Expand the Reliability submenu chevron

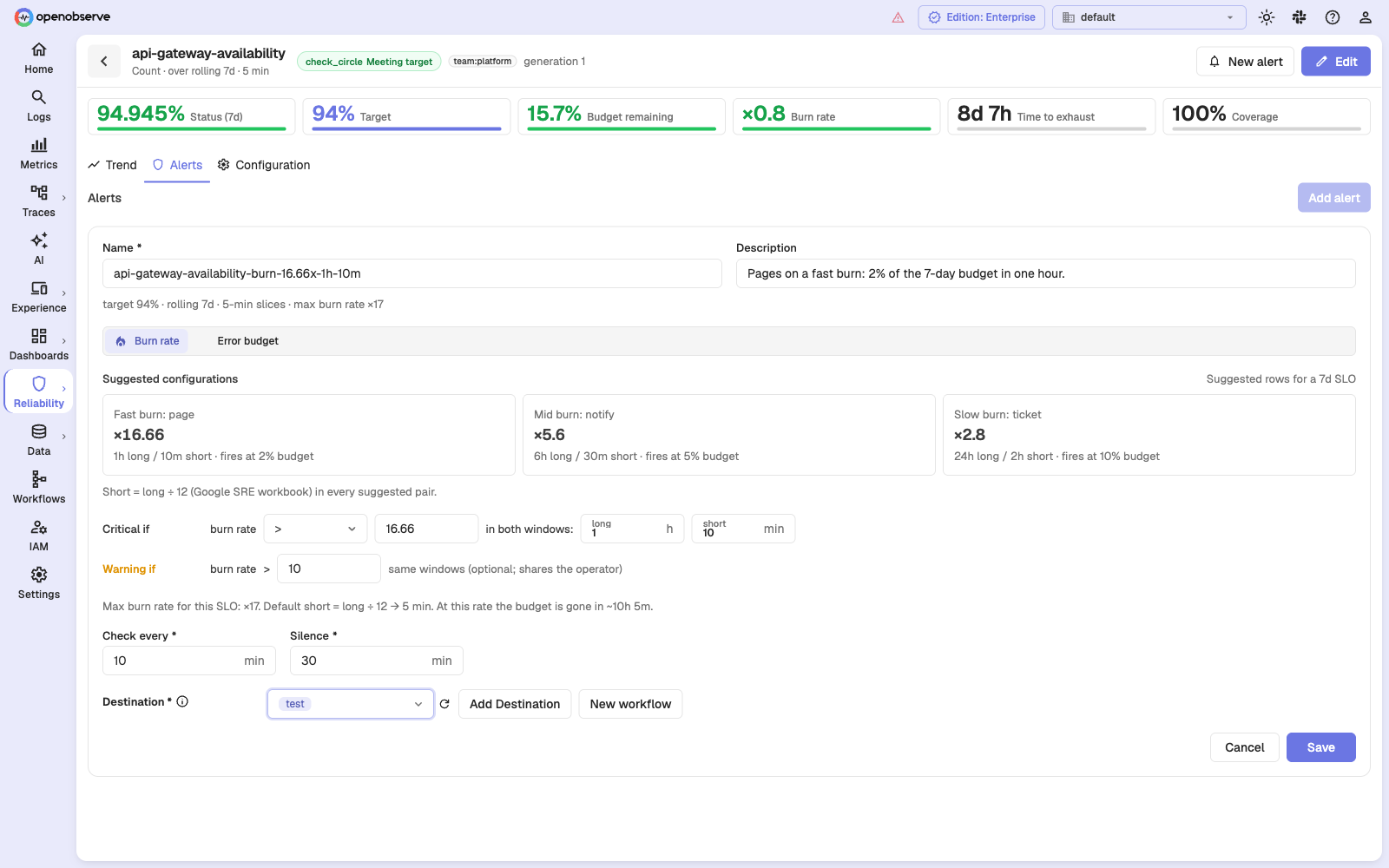pyautogui.click(x=64, y=389)
